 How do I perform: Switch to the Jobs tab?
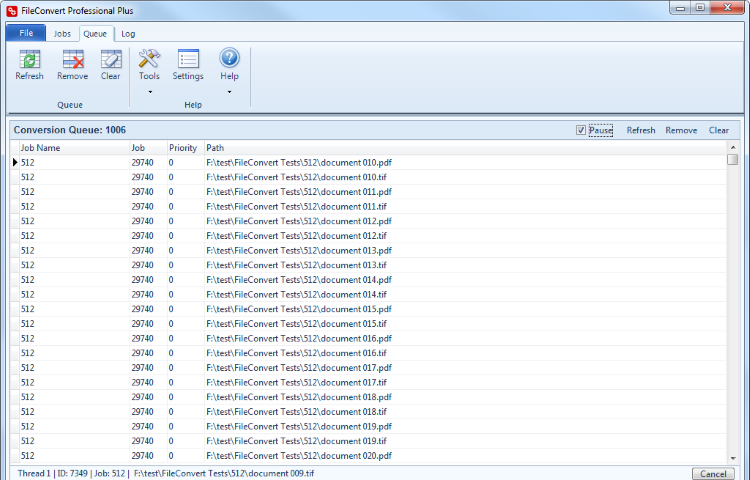point(62,33)
